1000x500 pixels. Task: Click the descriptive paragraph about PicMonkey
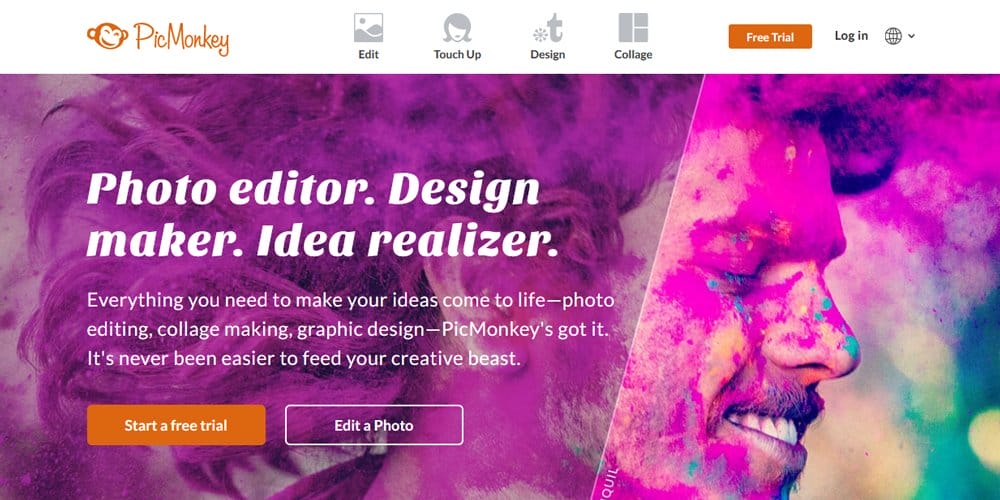pyautogui.click(x=351, y=330)
